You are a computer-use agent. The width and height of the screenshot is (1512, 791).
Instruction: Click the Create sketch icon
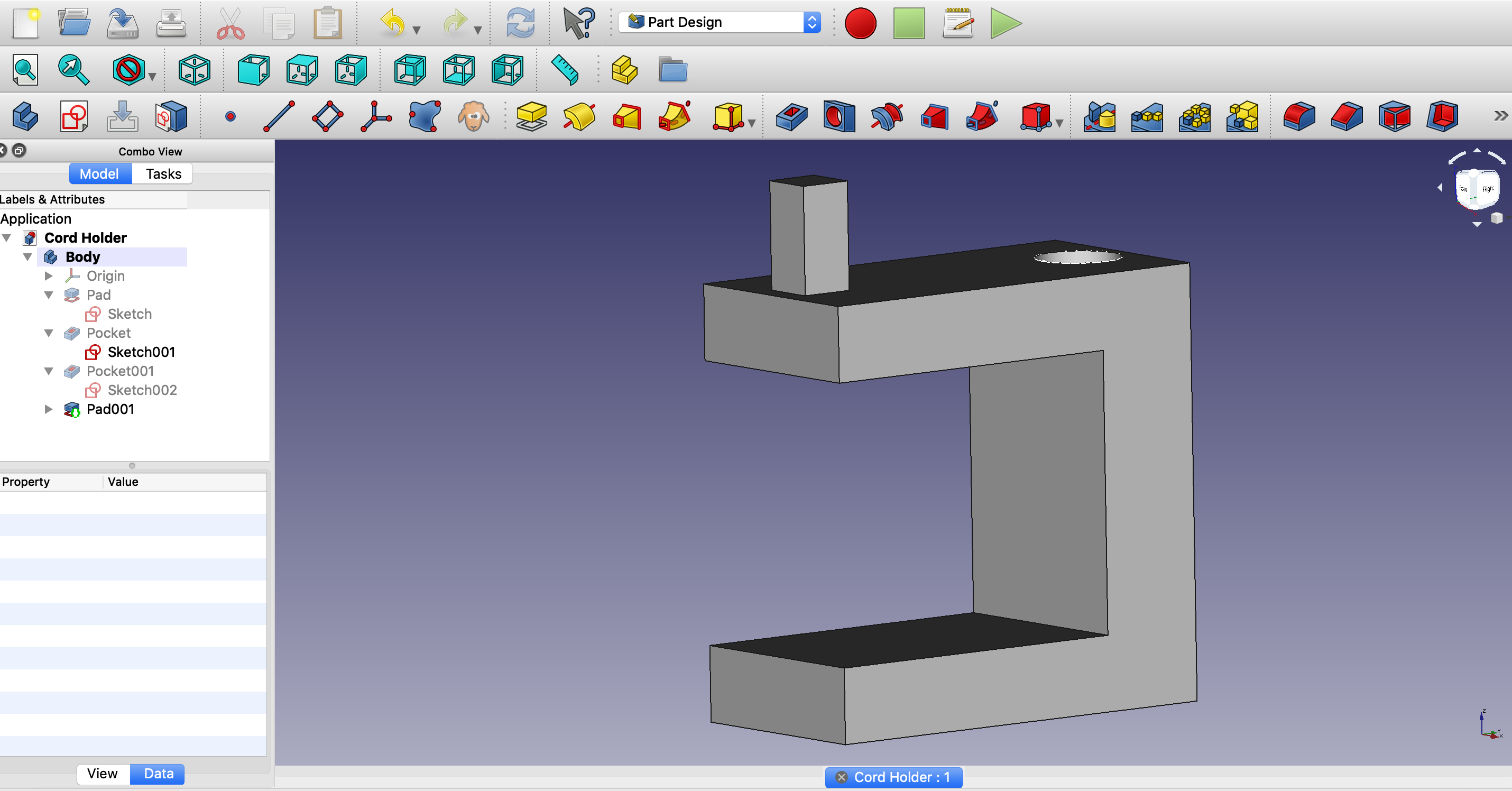73,116
